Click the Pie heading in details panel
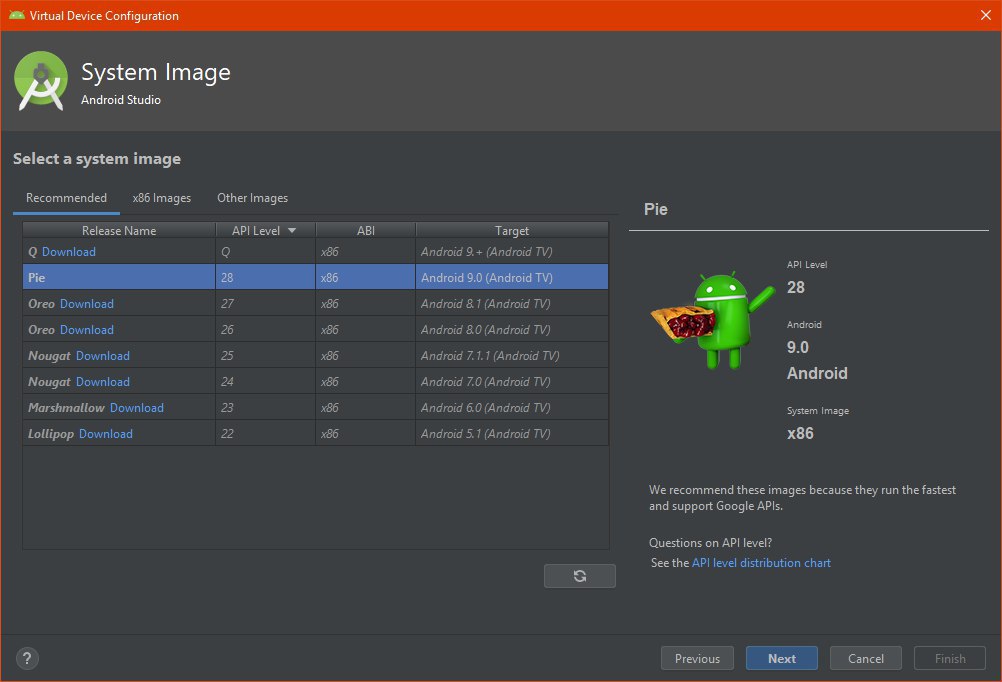 click(x=656, y=210)
